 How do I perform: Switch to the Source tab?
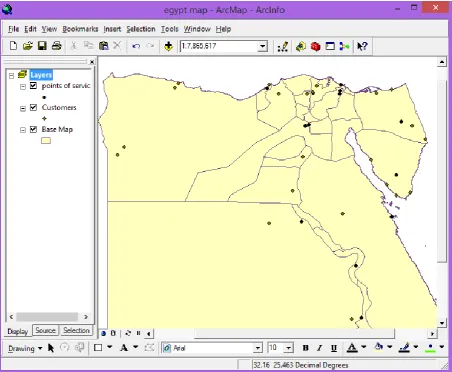pyautogui.click(x=46, y=330)
